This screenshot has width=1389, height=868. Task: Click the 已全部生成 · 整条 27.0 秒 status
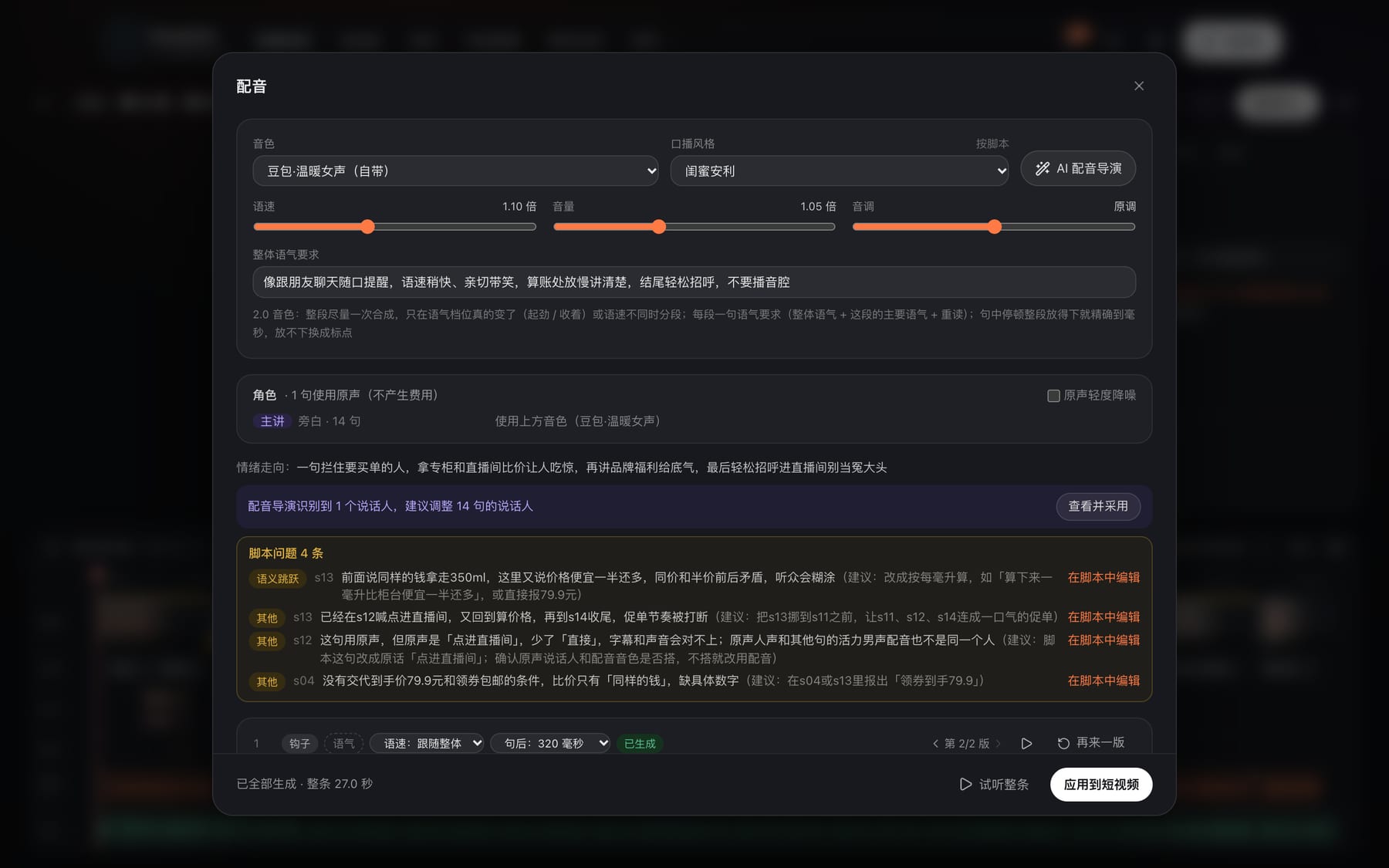point(304,784)
